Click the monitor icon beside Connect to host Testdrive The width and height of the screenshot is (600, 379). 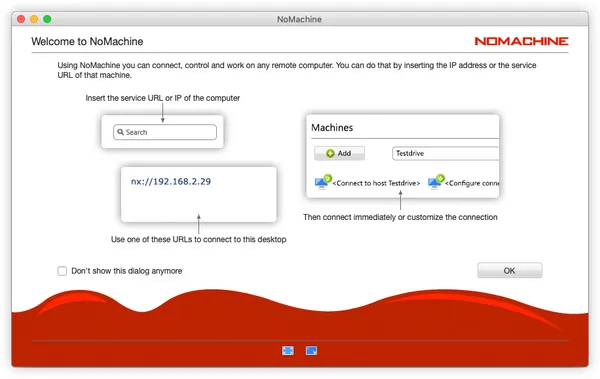323,182
